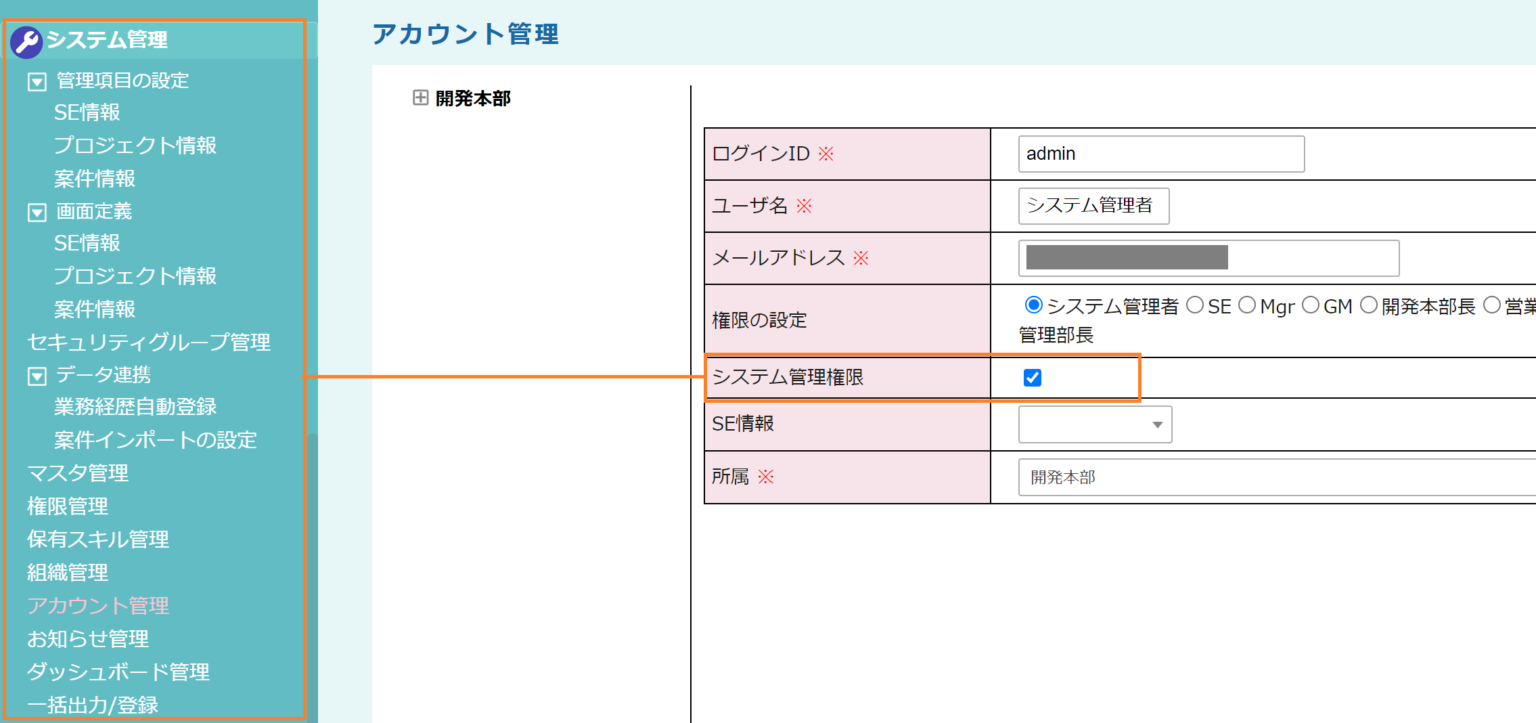Click the ログインID input field
The height and width of the screenshot is (723, 1536).
coord(1161,154)
